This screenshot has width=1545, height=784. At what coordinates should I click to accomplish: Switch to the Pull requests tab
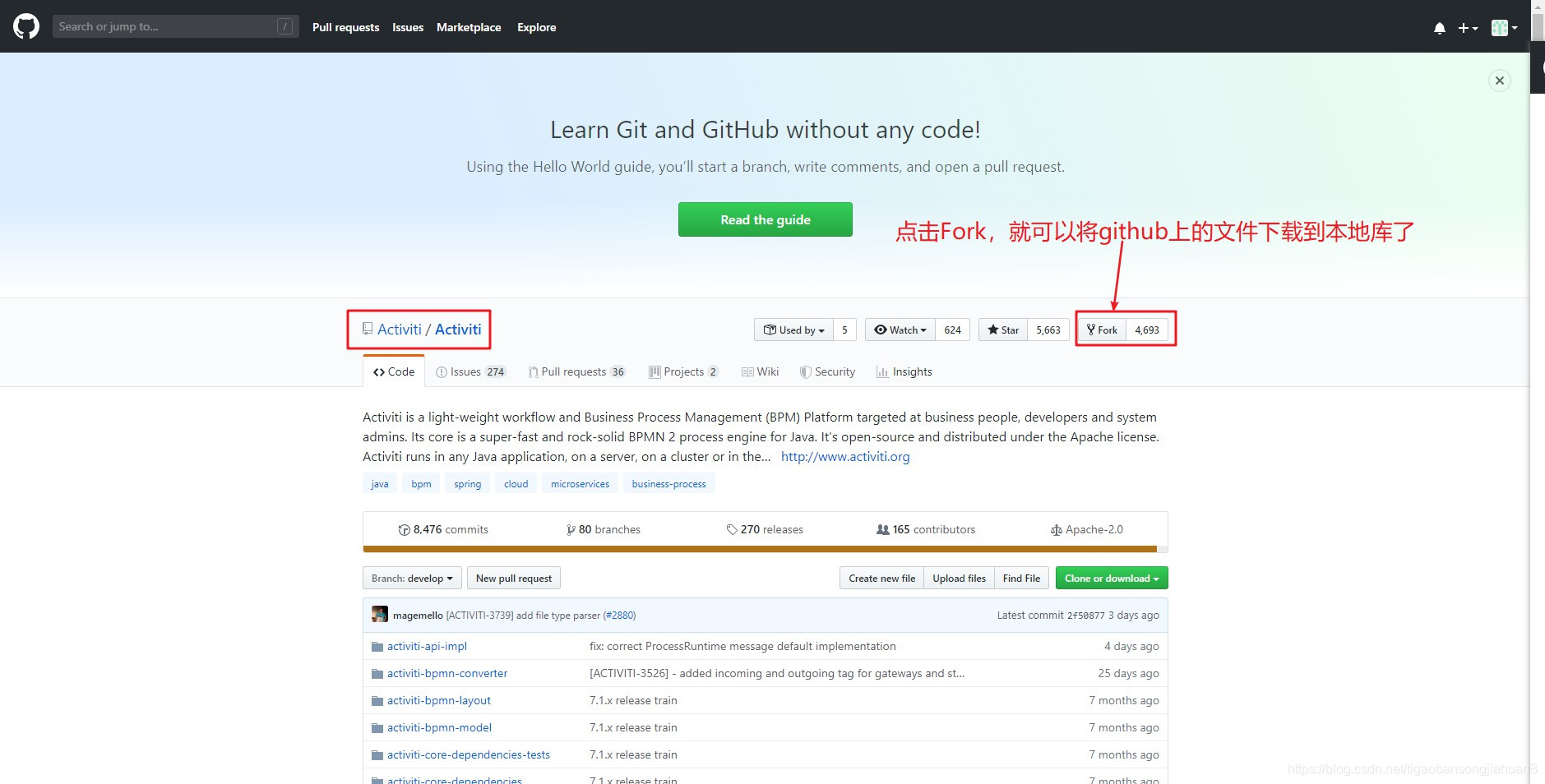[x=576, y=371]
